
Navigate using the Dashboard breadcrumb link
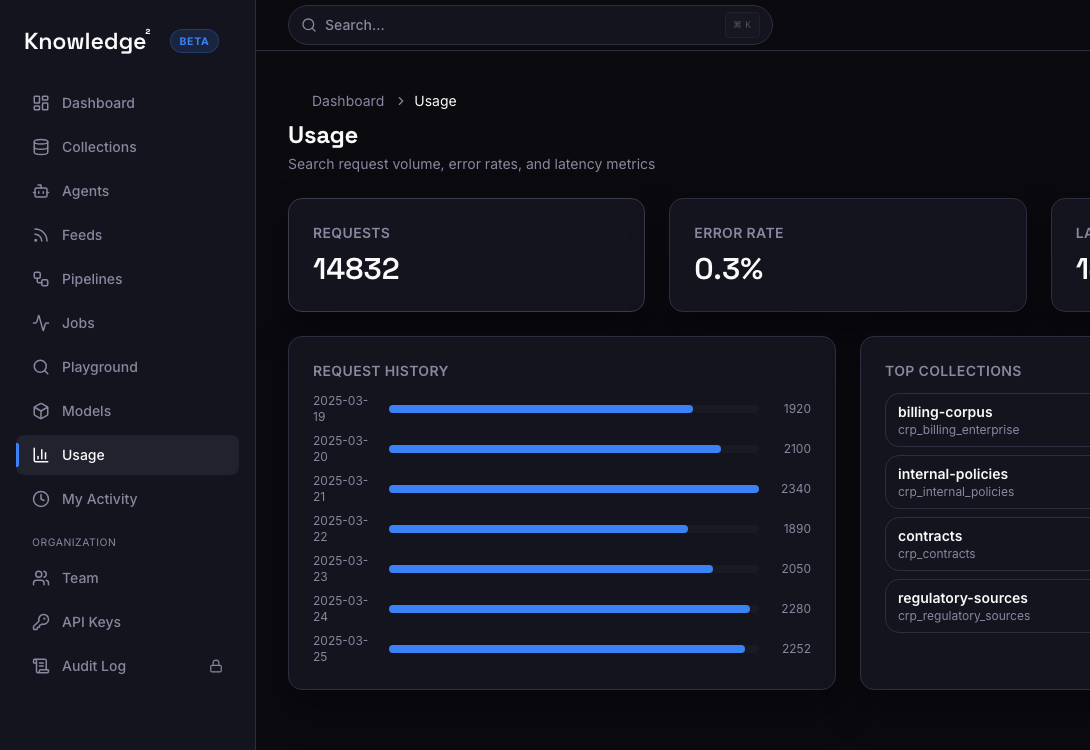348,101
